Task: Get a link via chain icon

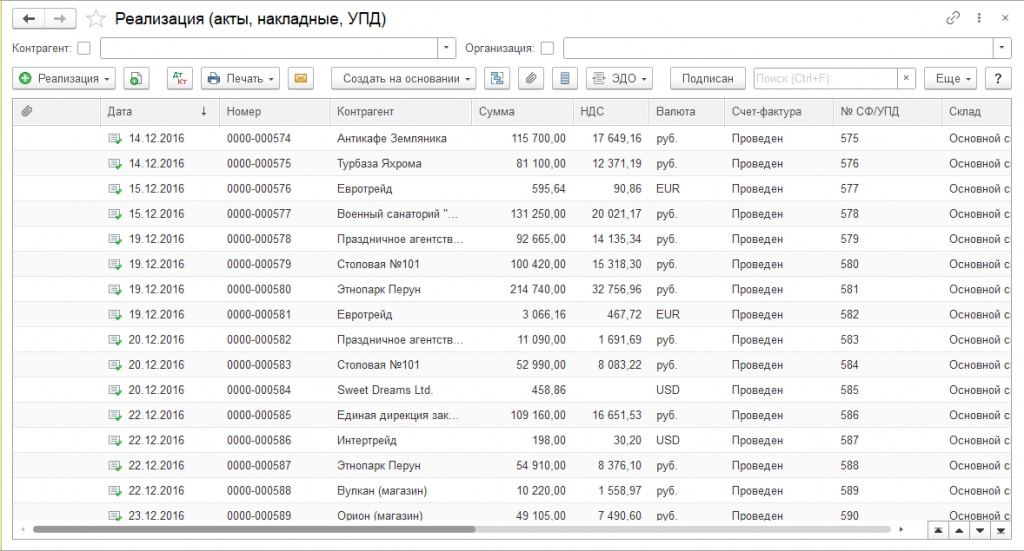Action: click(952, 19)
